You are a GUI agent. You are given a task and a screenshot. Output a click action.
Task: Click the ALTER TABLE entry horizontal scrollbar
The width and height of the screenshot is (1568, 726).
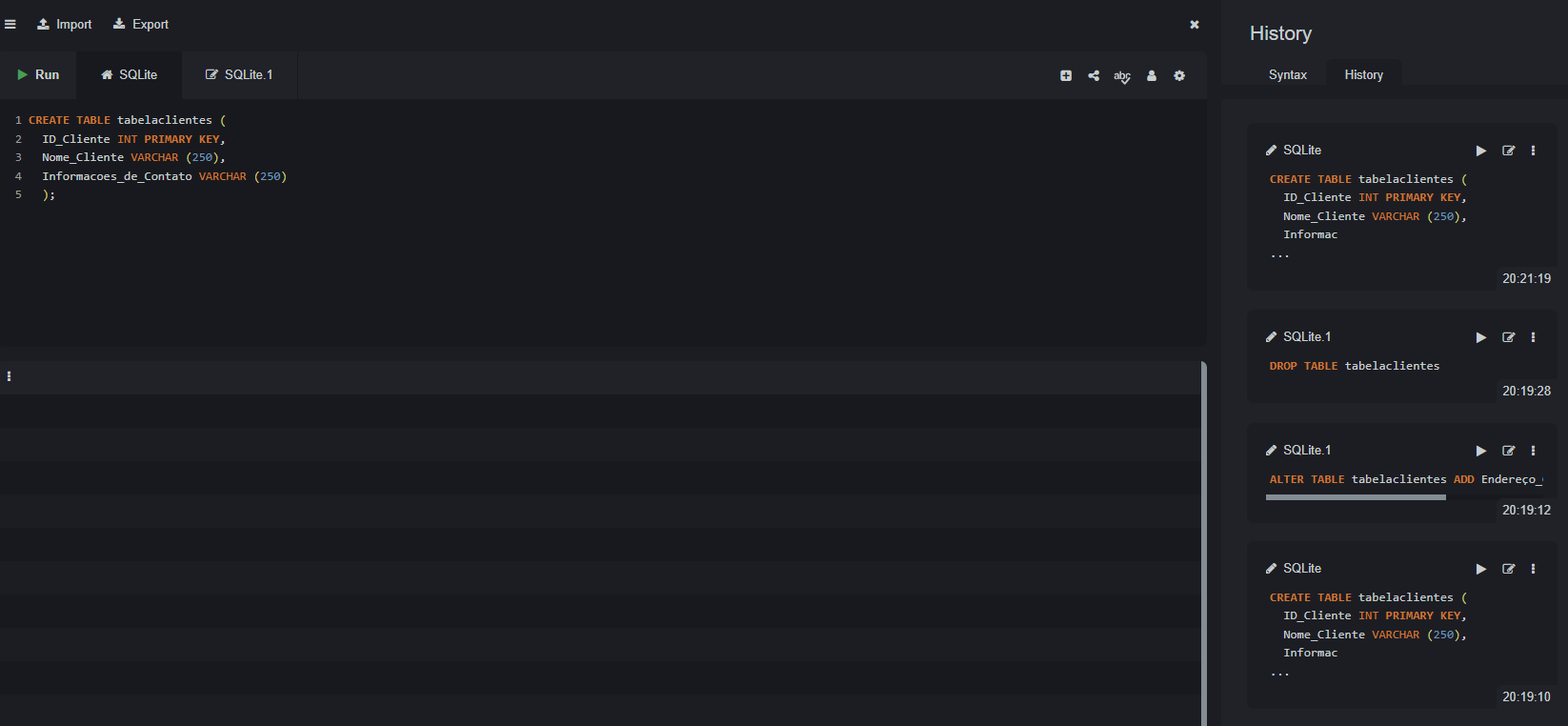[x=1356, y=497]
